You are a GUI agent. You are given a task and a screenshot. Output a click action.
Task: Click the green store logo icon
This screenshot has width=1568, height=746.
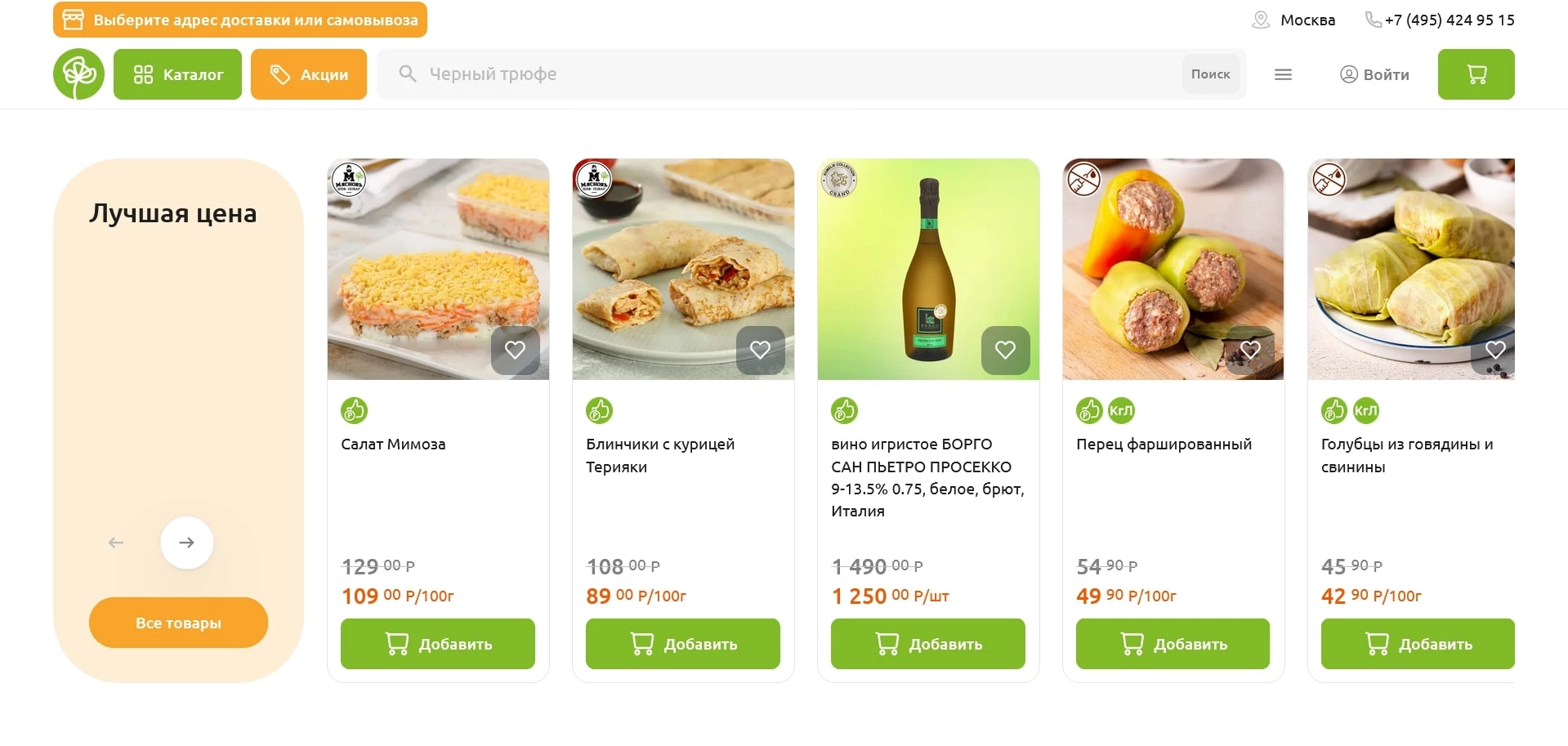(78, 74)
